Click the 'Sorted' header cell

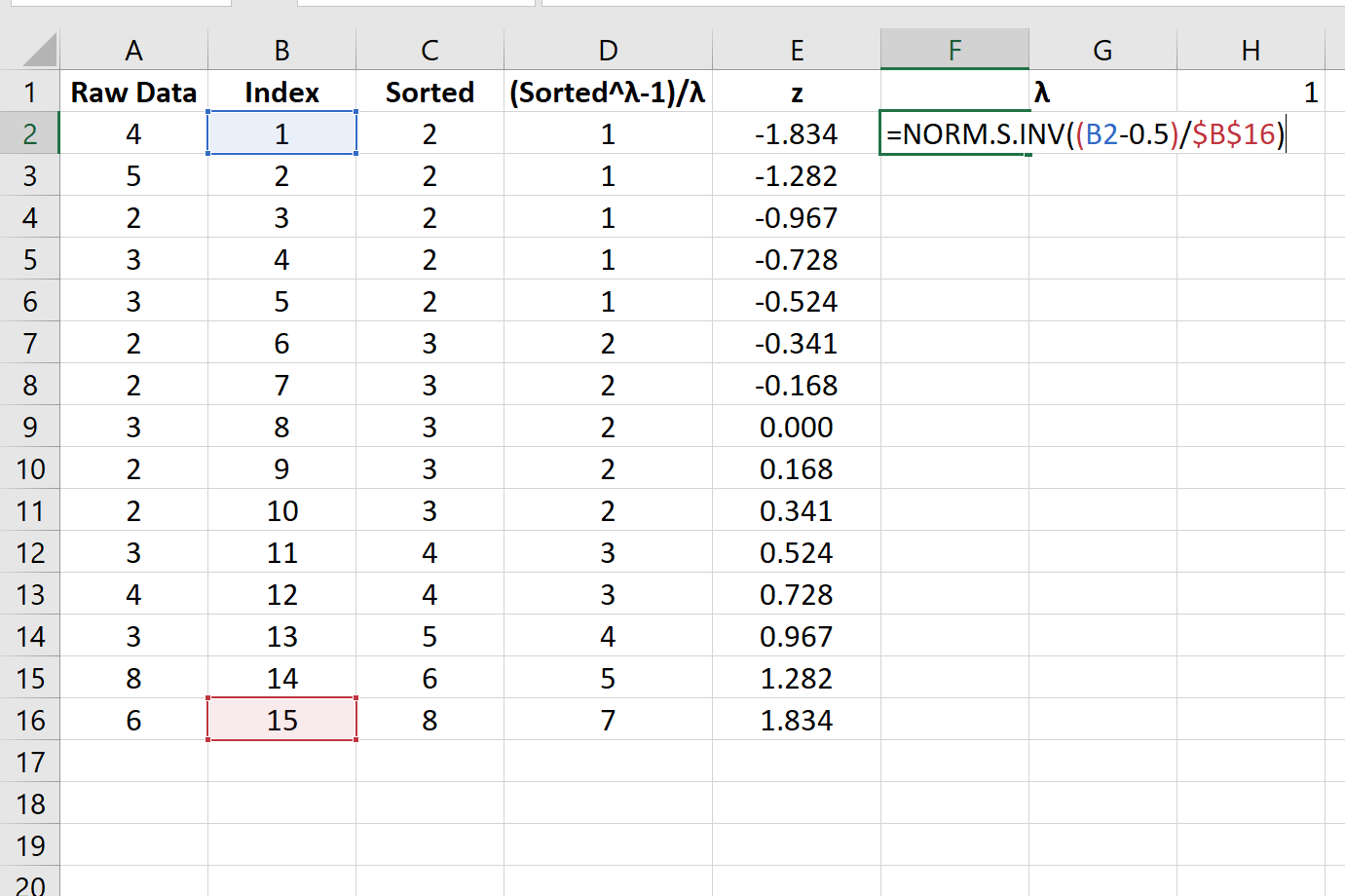click(x=430, y=92)
